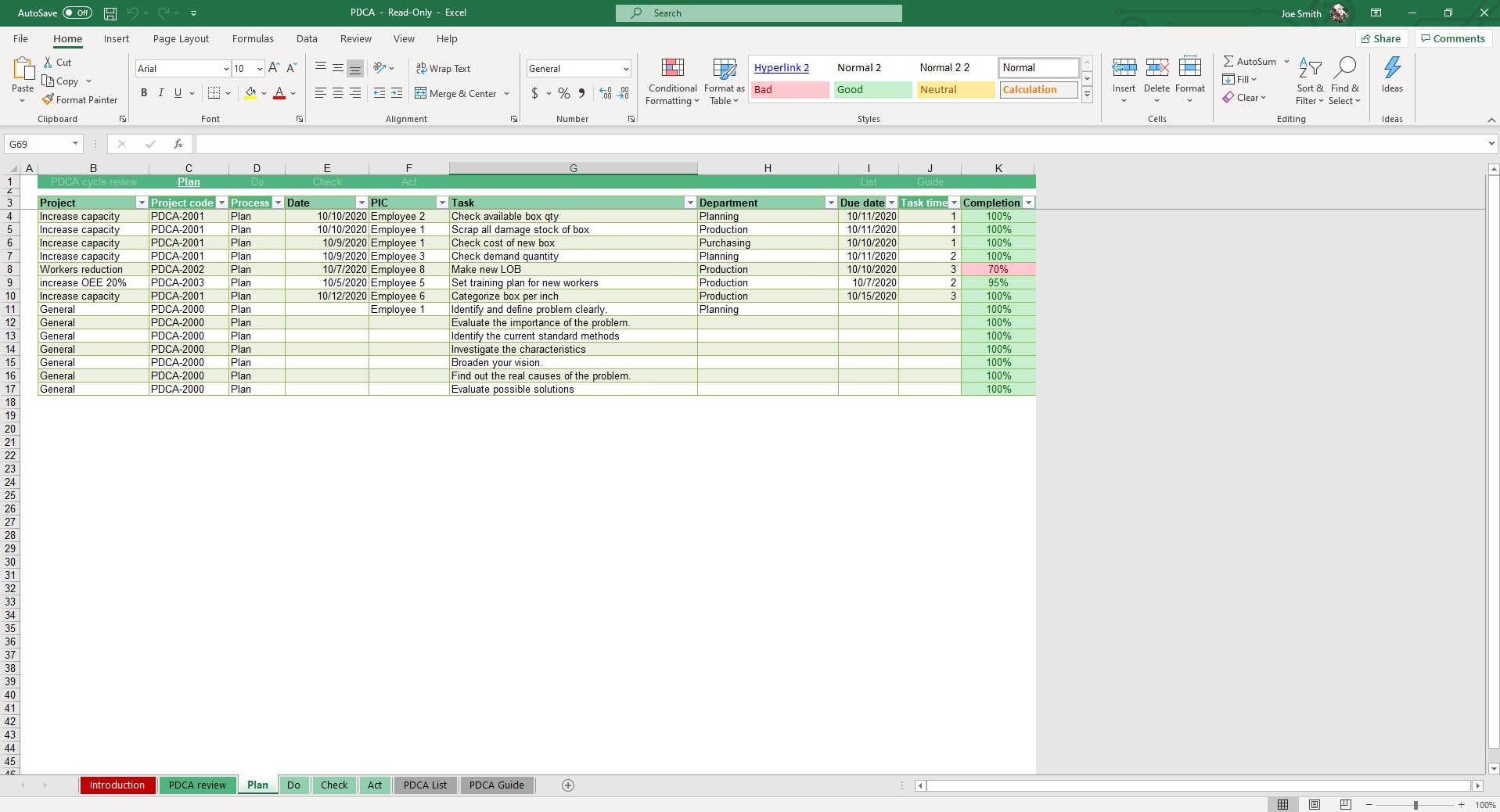Open Sort & Filter options
1500x812 pixels.
[1310, 81]
